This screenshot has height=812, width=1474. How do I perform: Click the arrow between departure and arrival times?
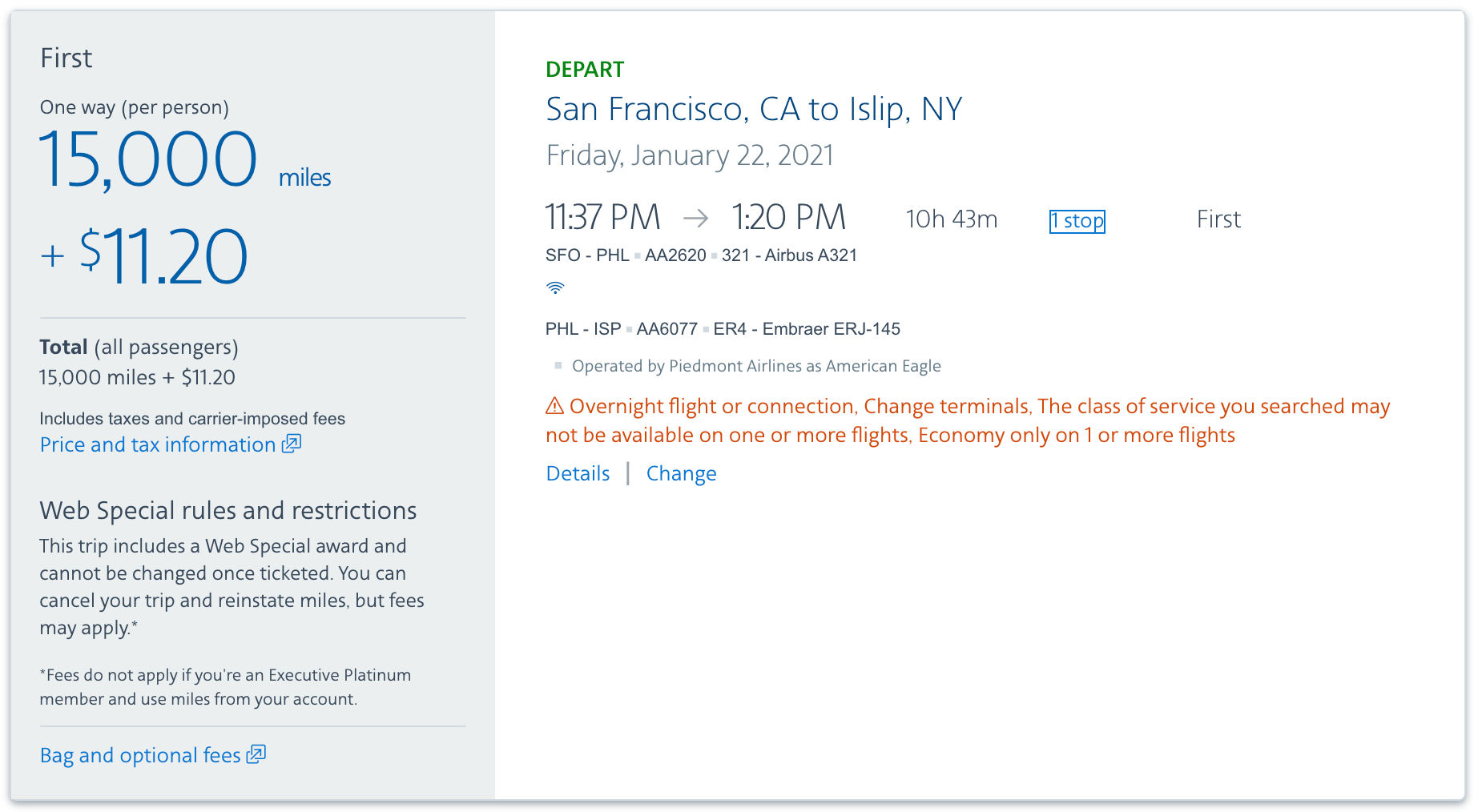point(695,218)
